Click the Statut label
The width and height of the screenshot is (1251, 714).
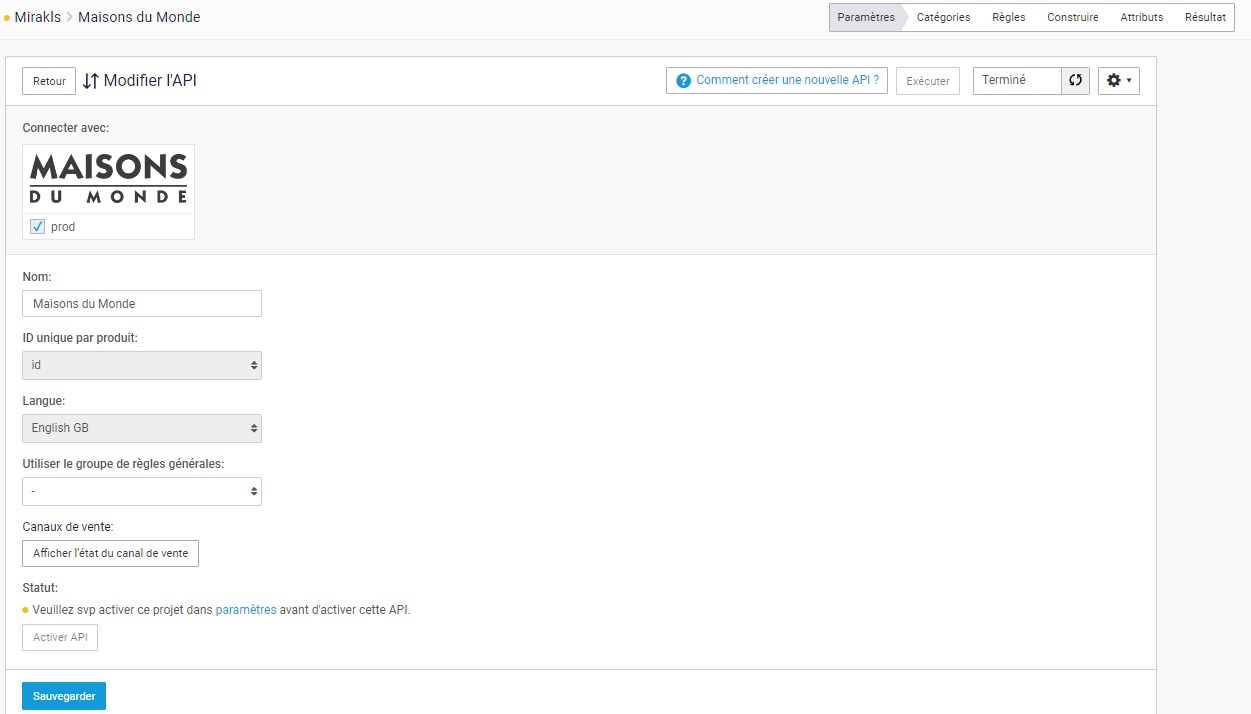(40, 588)
